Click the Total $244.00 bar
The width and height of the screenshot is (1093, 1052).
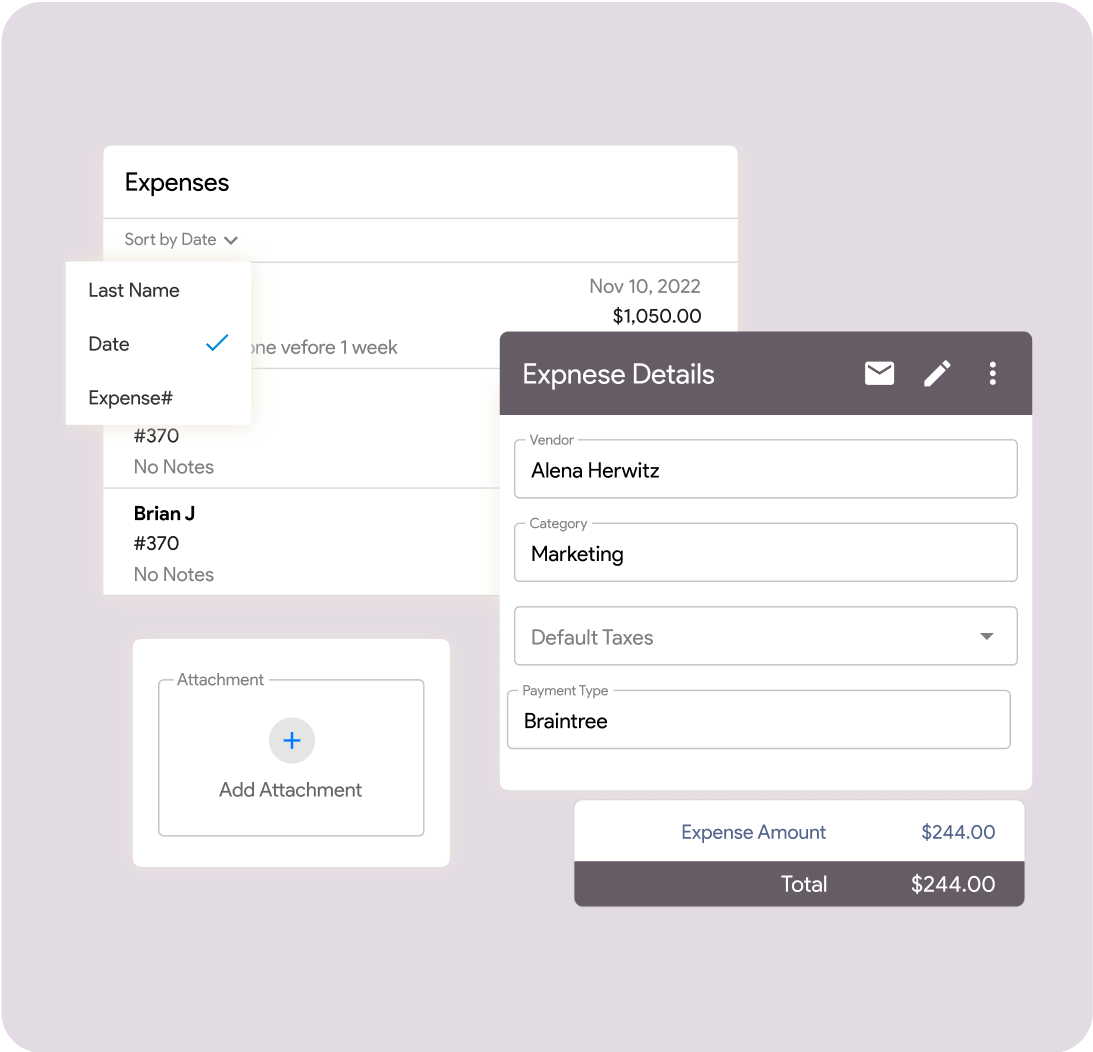(799, 884)
